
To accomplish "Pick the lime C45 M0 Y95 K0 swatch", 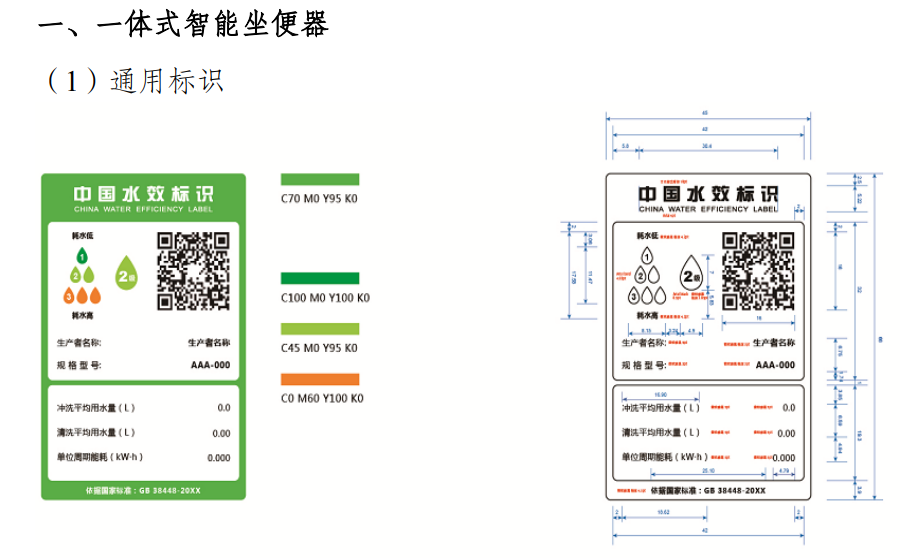I will pos(320,329).
